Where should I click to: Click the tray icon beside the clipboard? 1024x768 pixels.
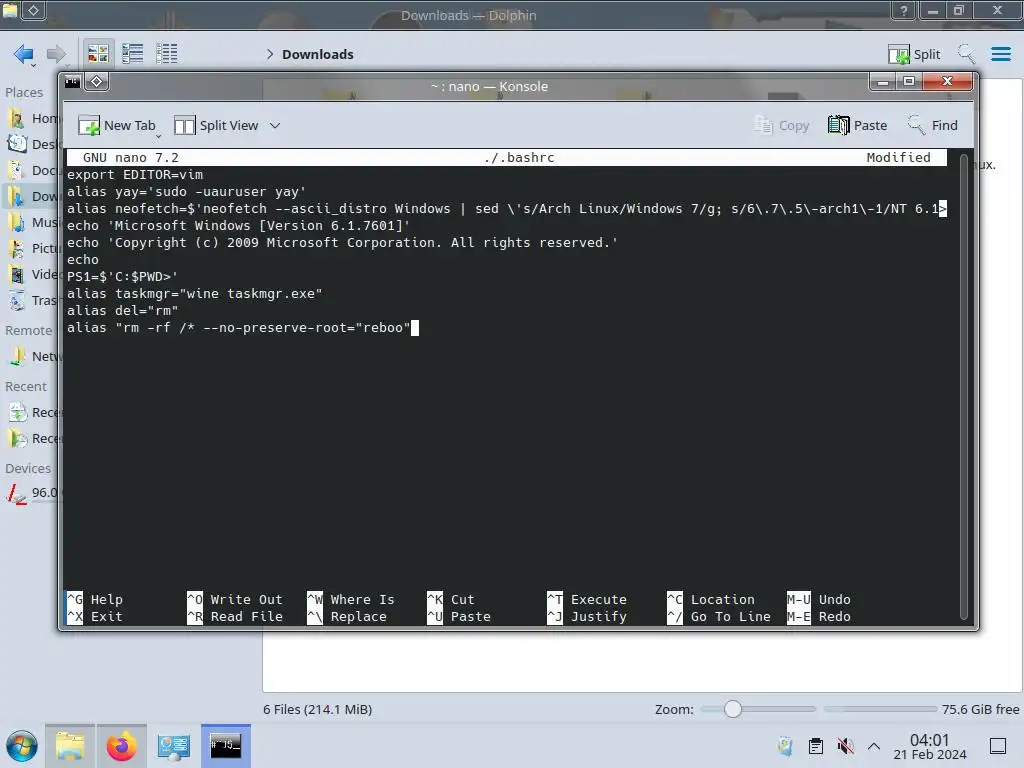tap(786, 746)
